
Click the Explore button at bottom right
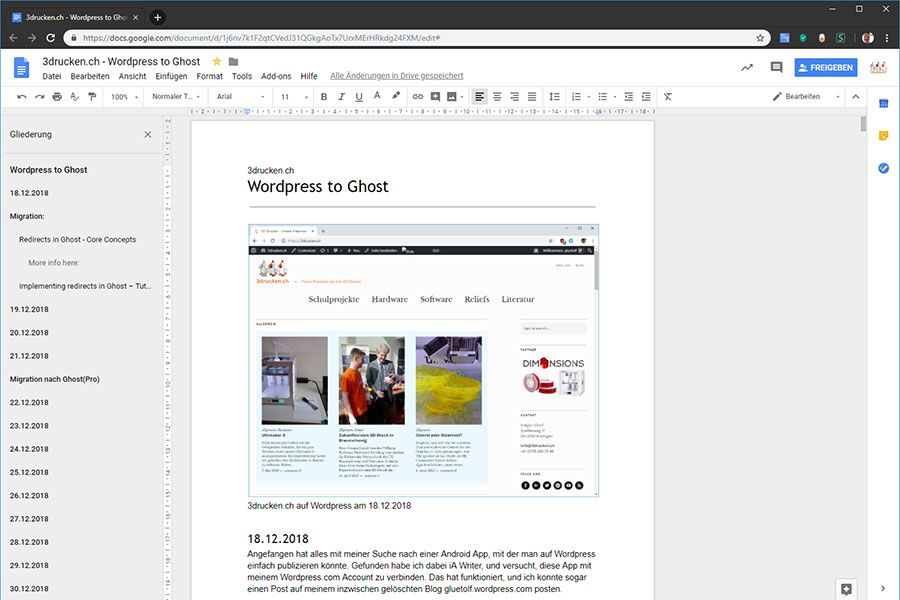coord(846,589)
